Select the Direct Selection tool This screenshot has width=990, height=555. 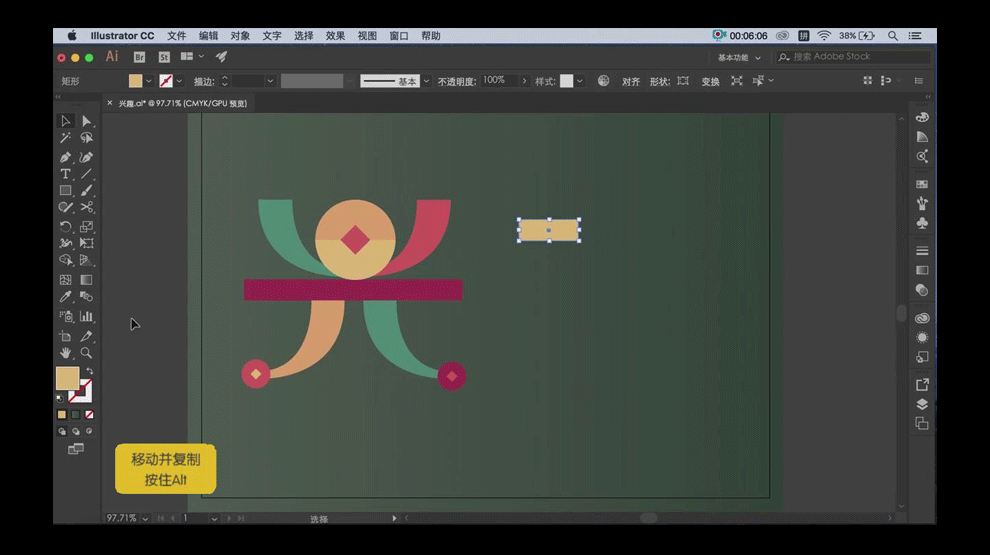point(87,121)
